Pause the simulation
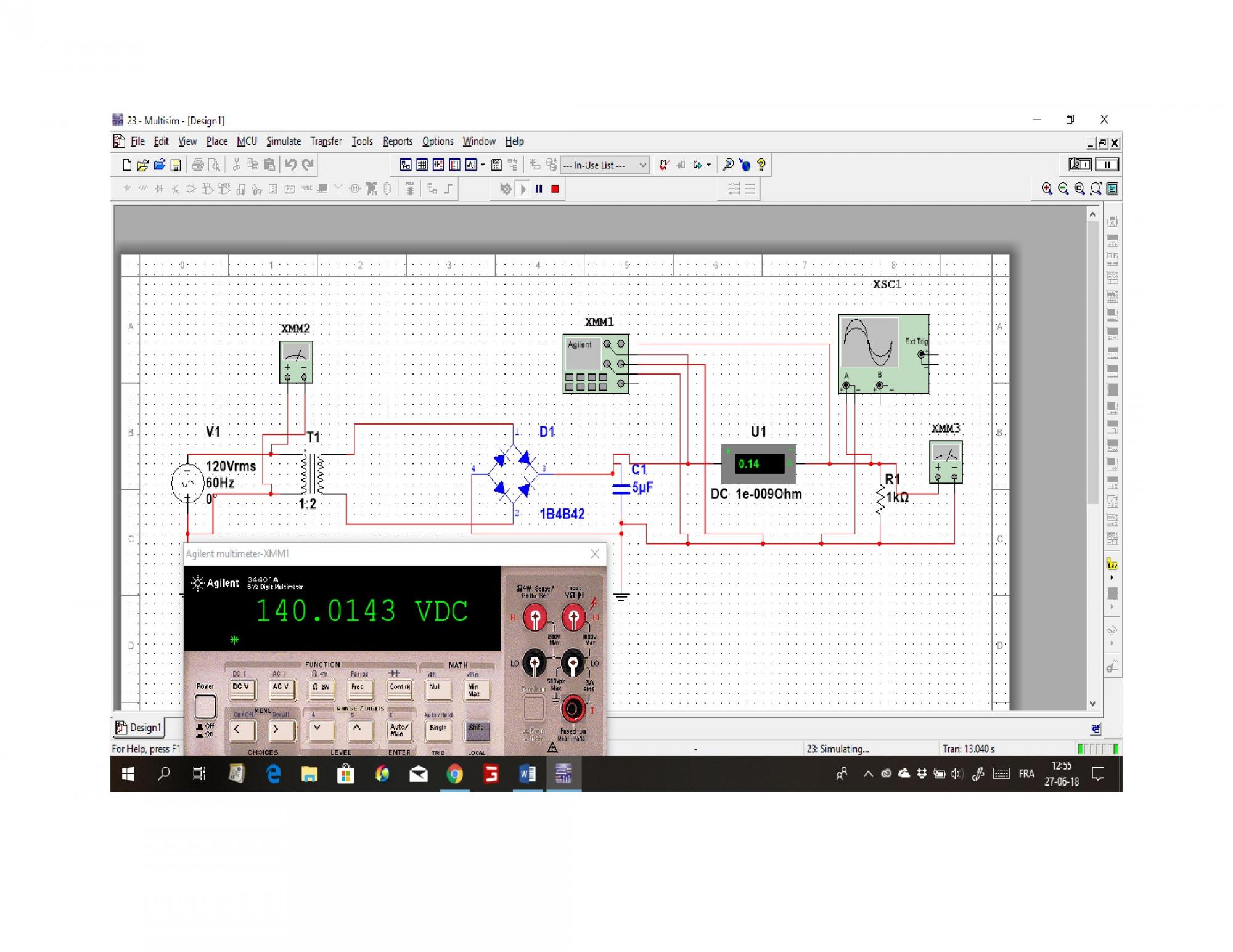 coord(539,189)
